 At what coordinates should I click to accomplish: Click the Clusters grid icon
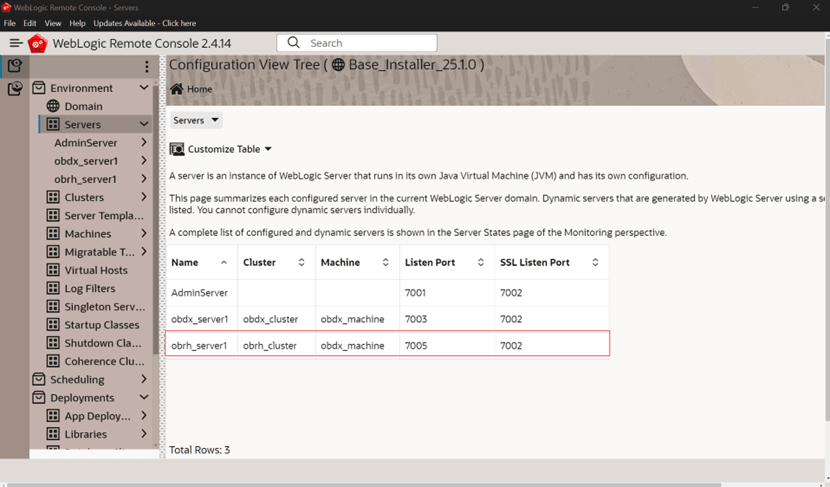pos(53,197)
